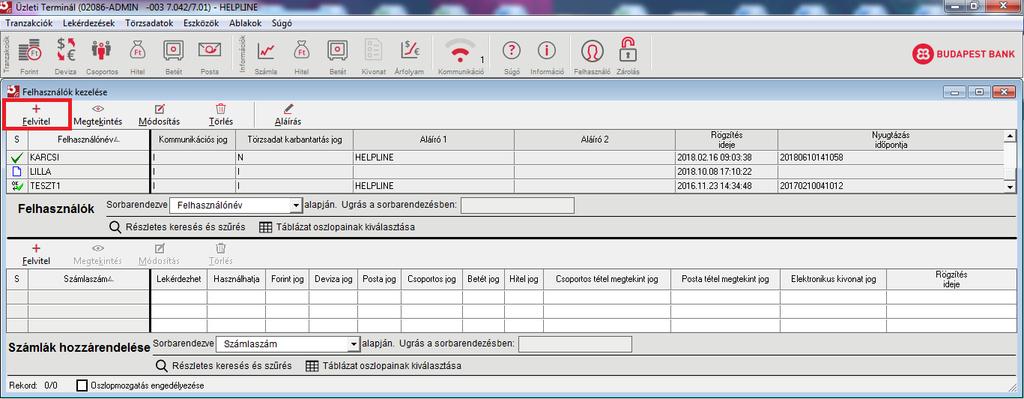Open the Információ info icon

click(x=547, y=56)
